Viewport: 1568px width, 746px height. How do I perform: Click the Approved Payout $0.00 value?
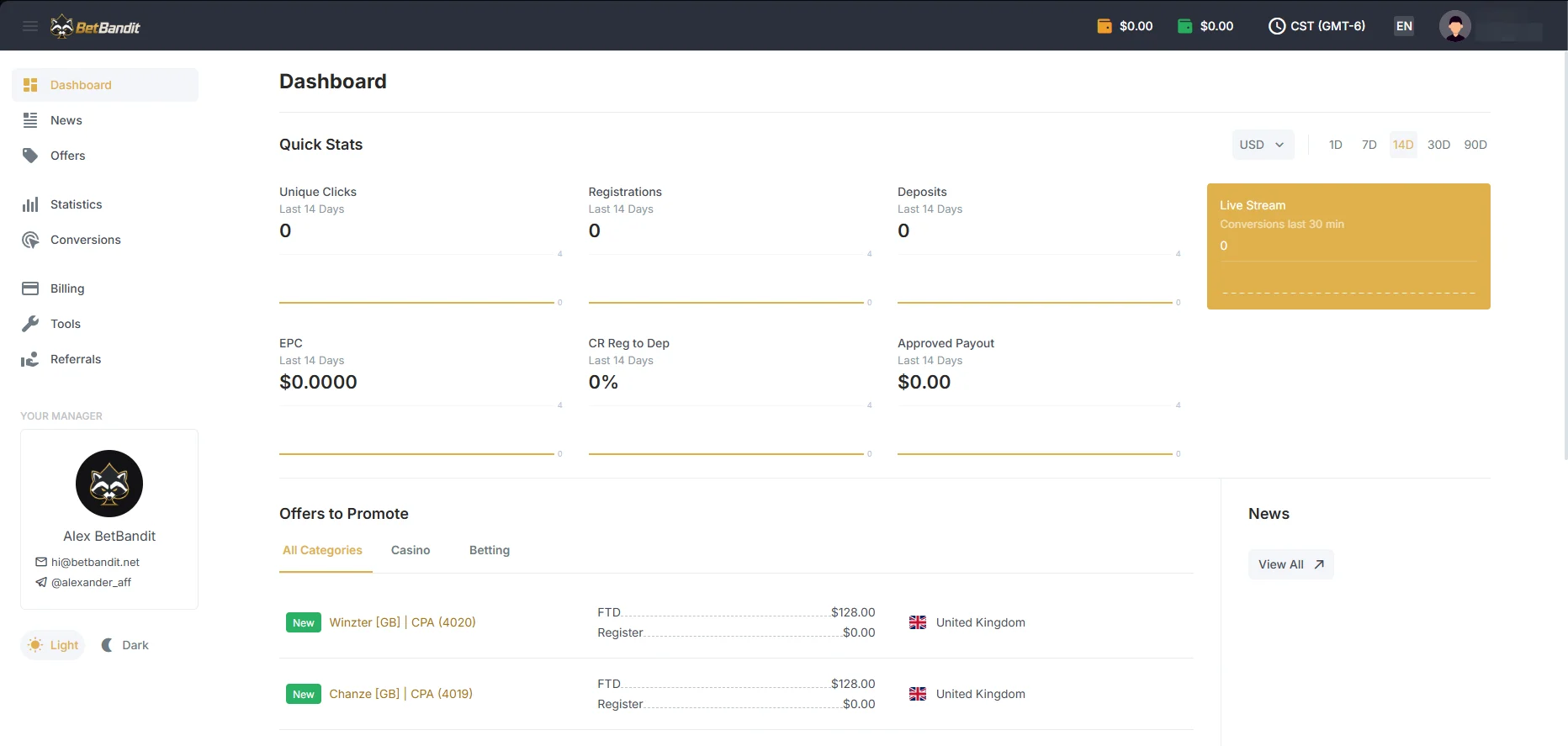pyautogui.click(x=924, y=382)
